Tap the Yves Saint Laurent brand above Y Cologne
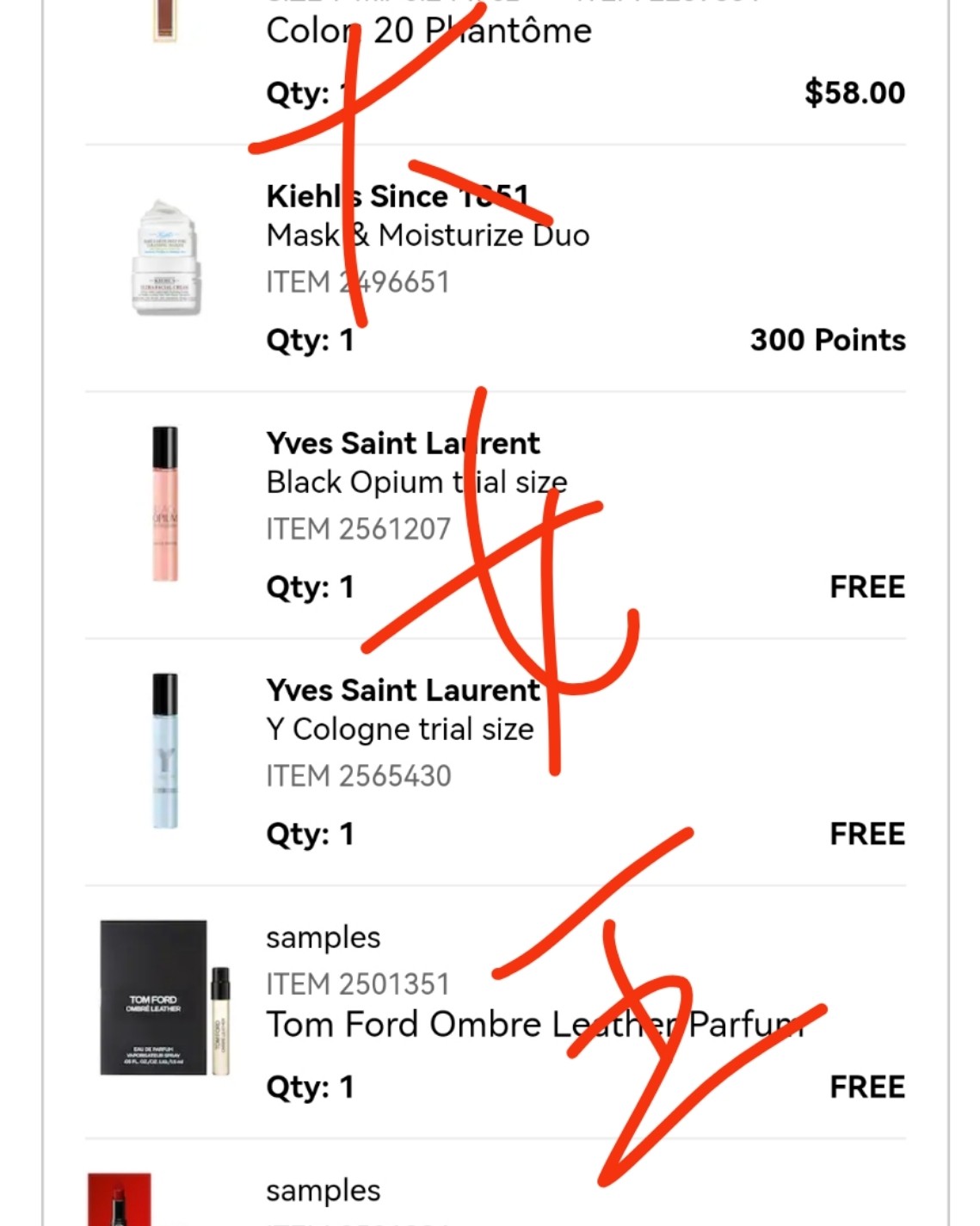This screenshot has width=980, height=1226. tap(403, 690)
